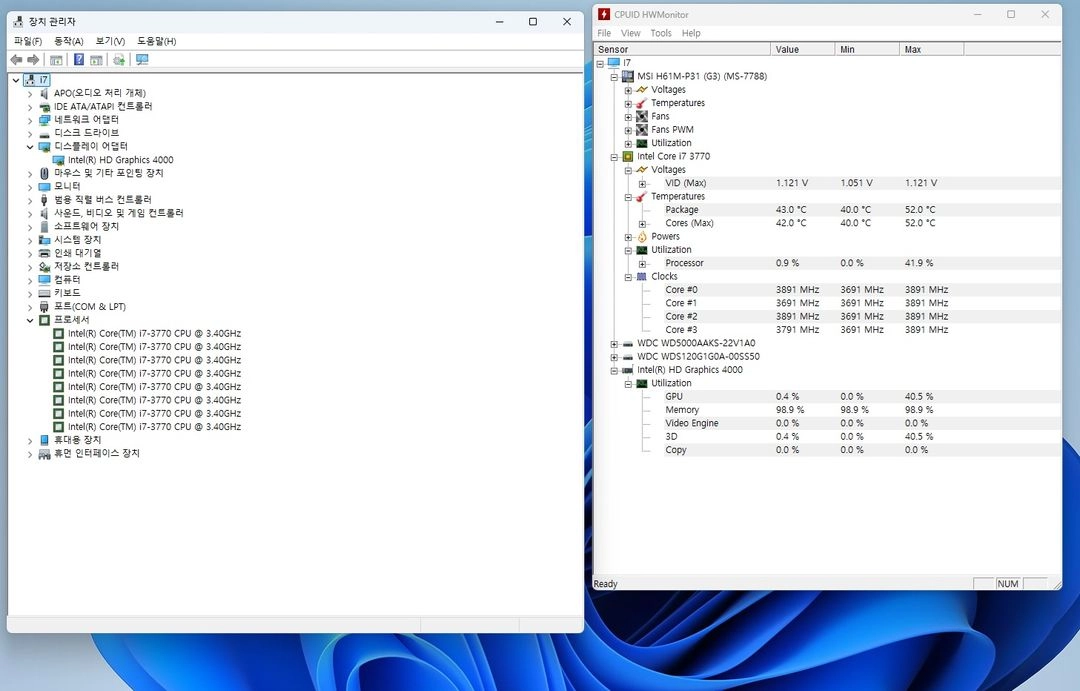The height and width of the screenshot is (691, 1080).
Task: Select the Powers flame icon in HWMonitor
Action: [x=642, y=237]
